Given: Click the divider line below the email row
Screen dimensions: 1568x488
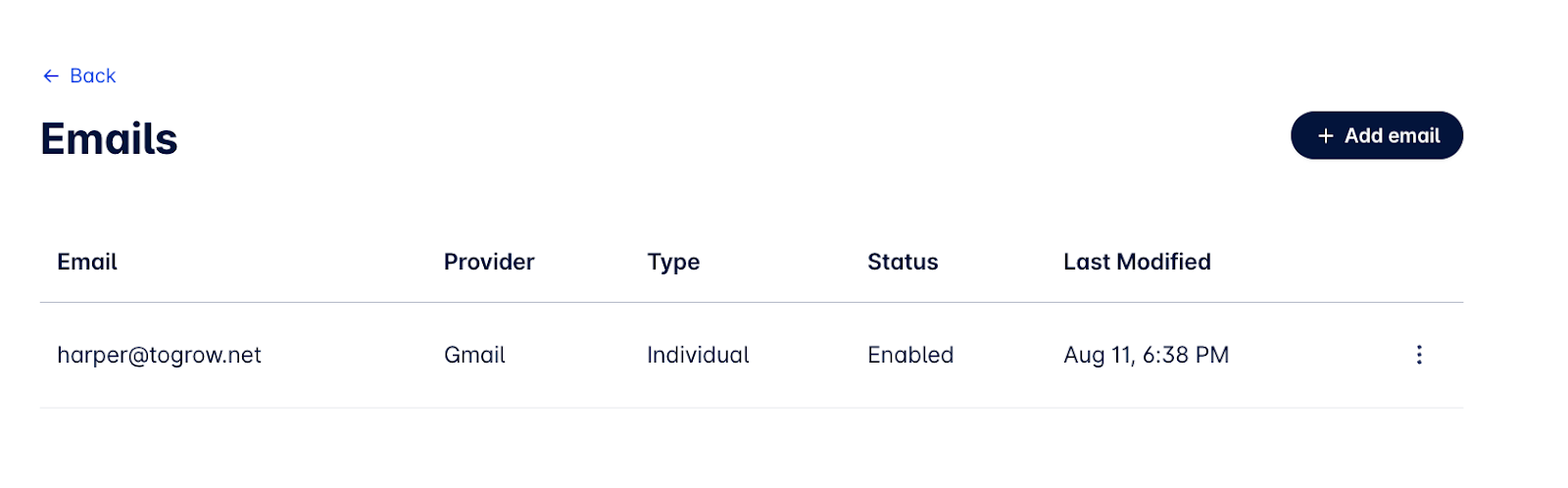Looking at the screenshot, I should click(751, 408).
